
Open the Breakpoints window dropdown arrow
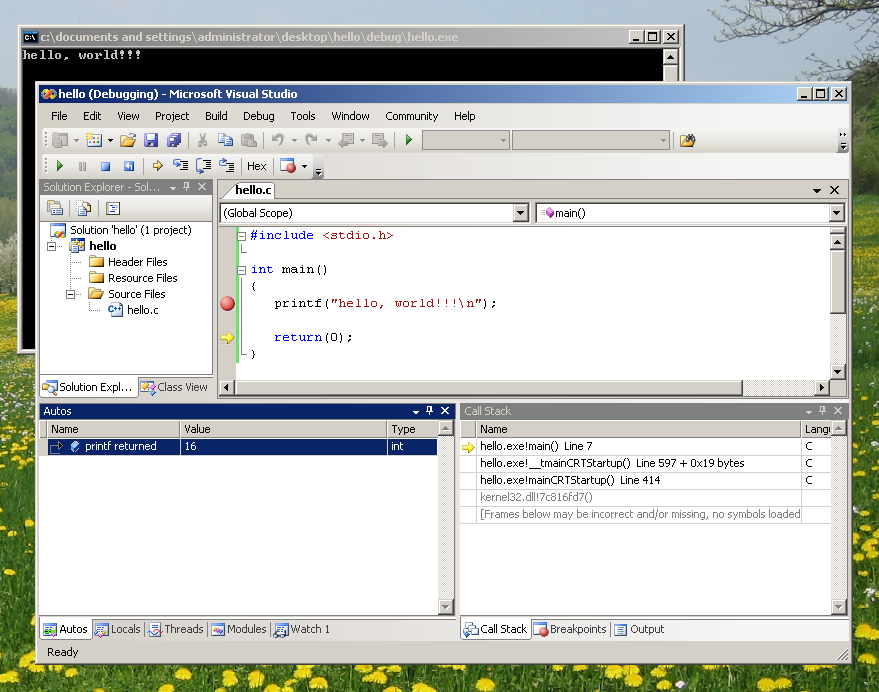click(304, 167)
